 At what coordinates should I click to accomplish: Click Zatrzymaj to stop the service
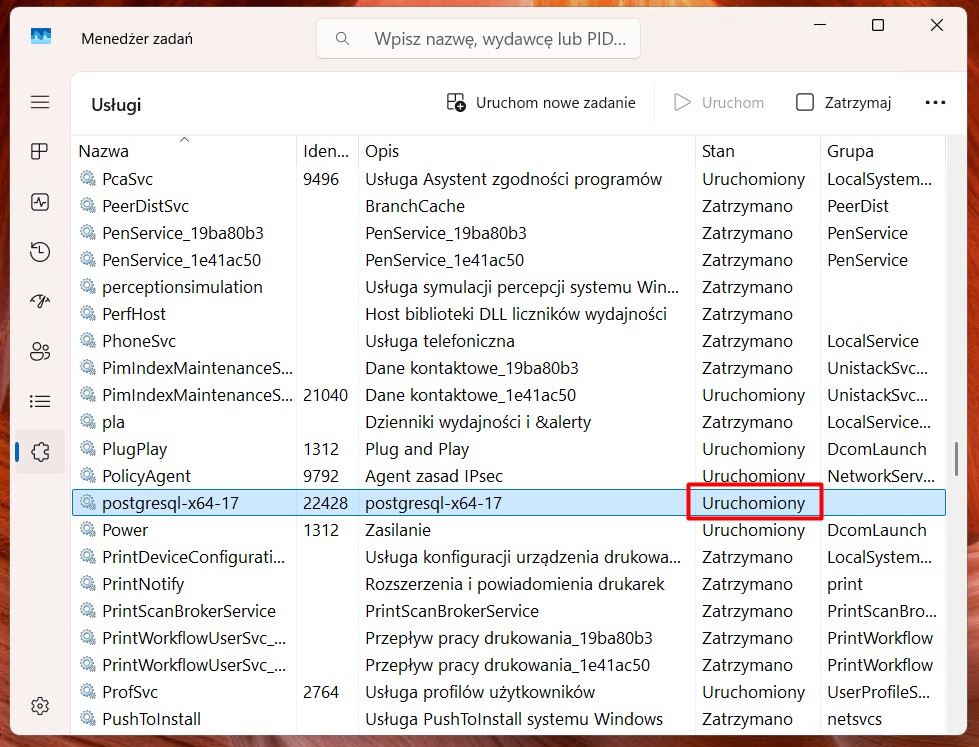(844, 102)
